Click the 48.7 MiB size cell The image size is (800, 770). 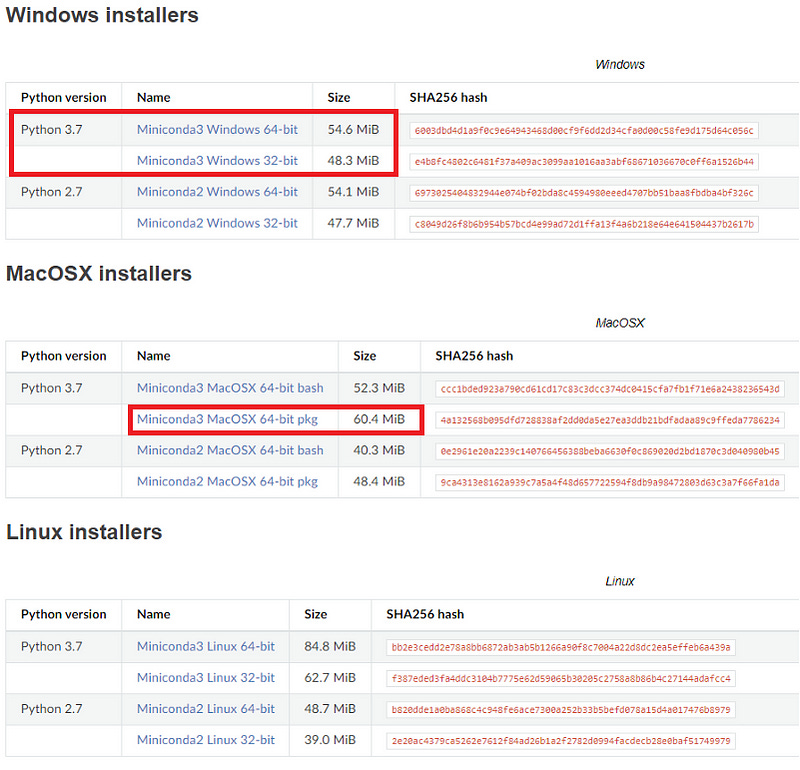point(330,709)
